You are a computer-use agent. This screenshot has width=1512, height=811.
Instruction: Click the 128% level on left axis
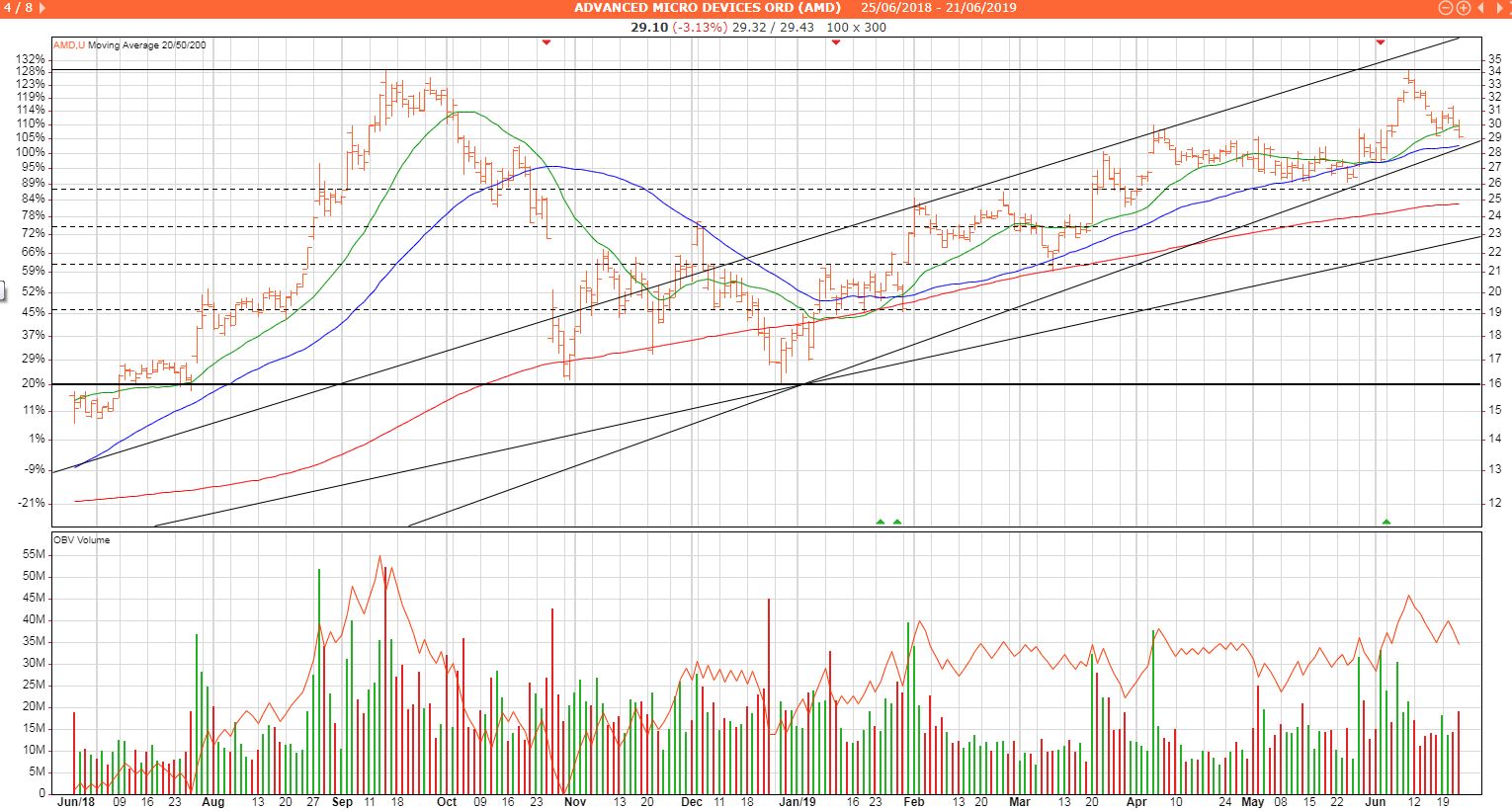tap(30, 71)
